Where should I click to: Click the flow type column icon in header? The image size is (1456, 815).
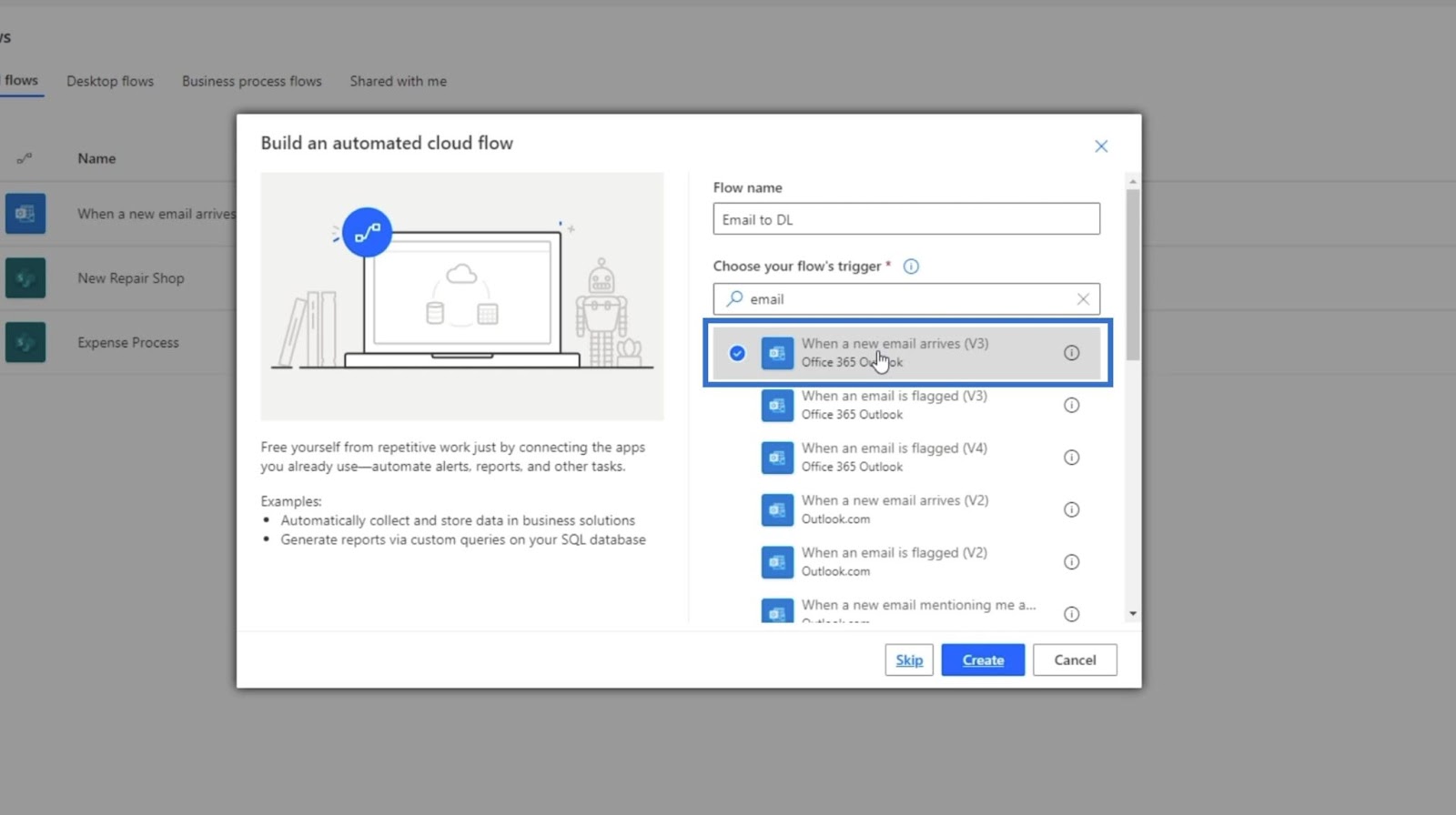pos(25,158)
